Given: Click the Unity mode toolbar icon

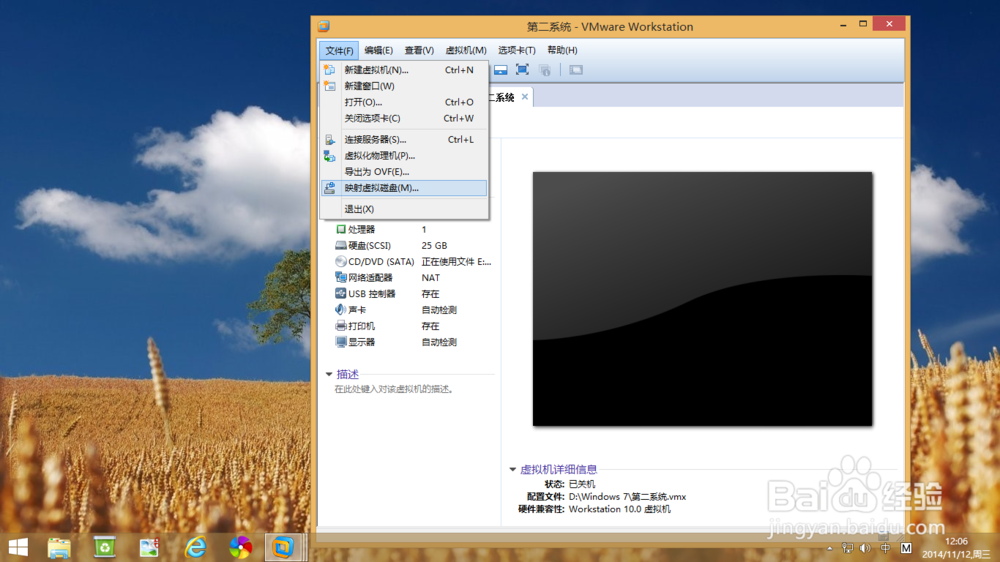Looking at the screenshot, I should tap(545, 70).
